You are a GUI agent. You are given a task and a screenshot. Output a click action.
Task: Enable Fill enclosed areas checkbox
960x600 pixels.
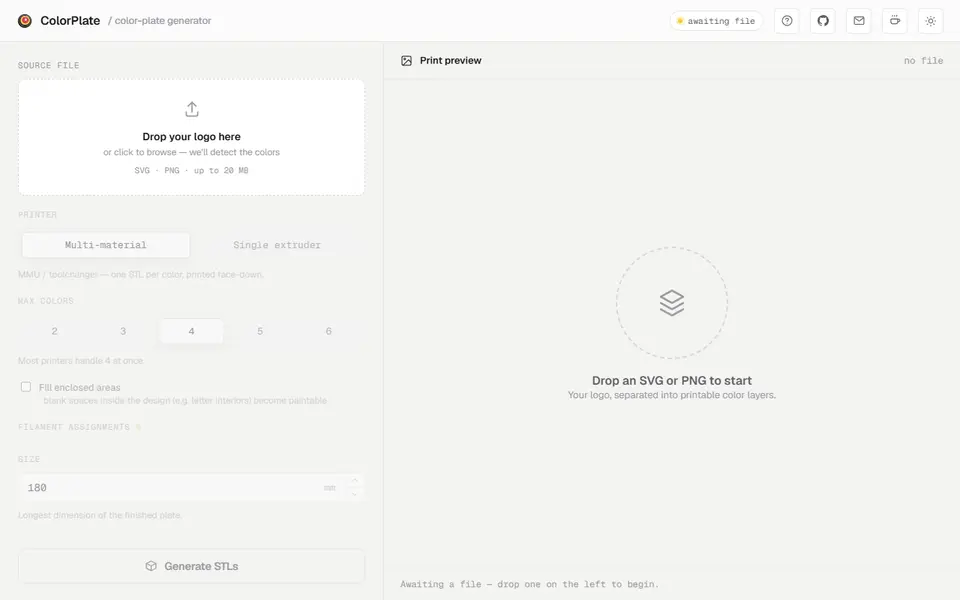point(26,387)
